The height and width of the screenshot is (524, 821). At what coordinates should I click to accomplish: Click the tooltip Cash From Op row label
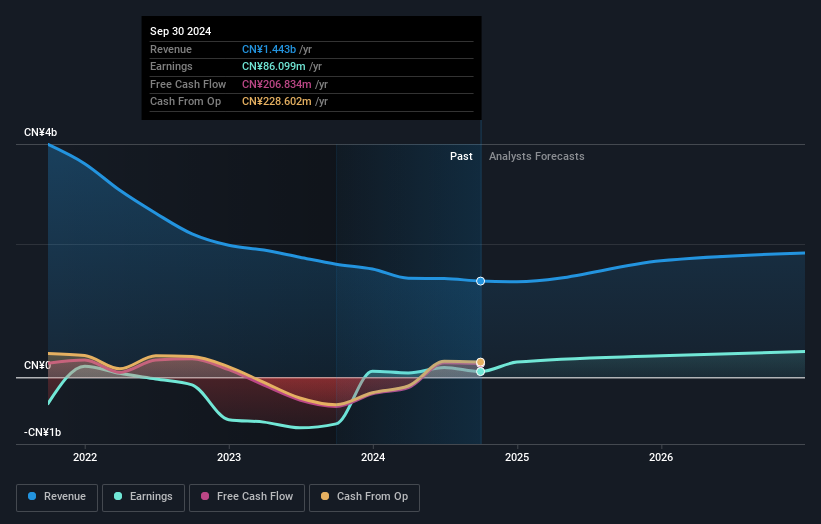point(185,102)
